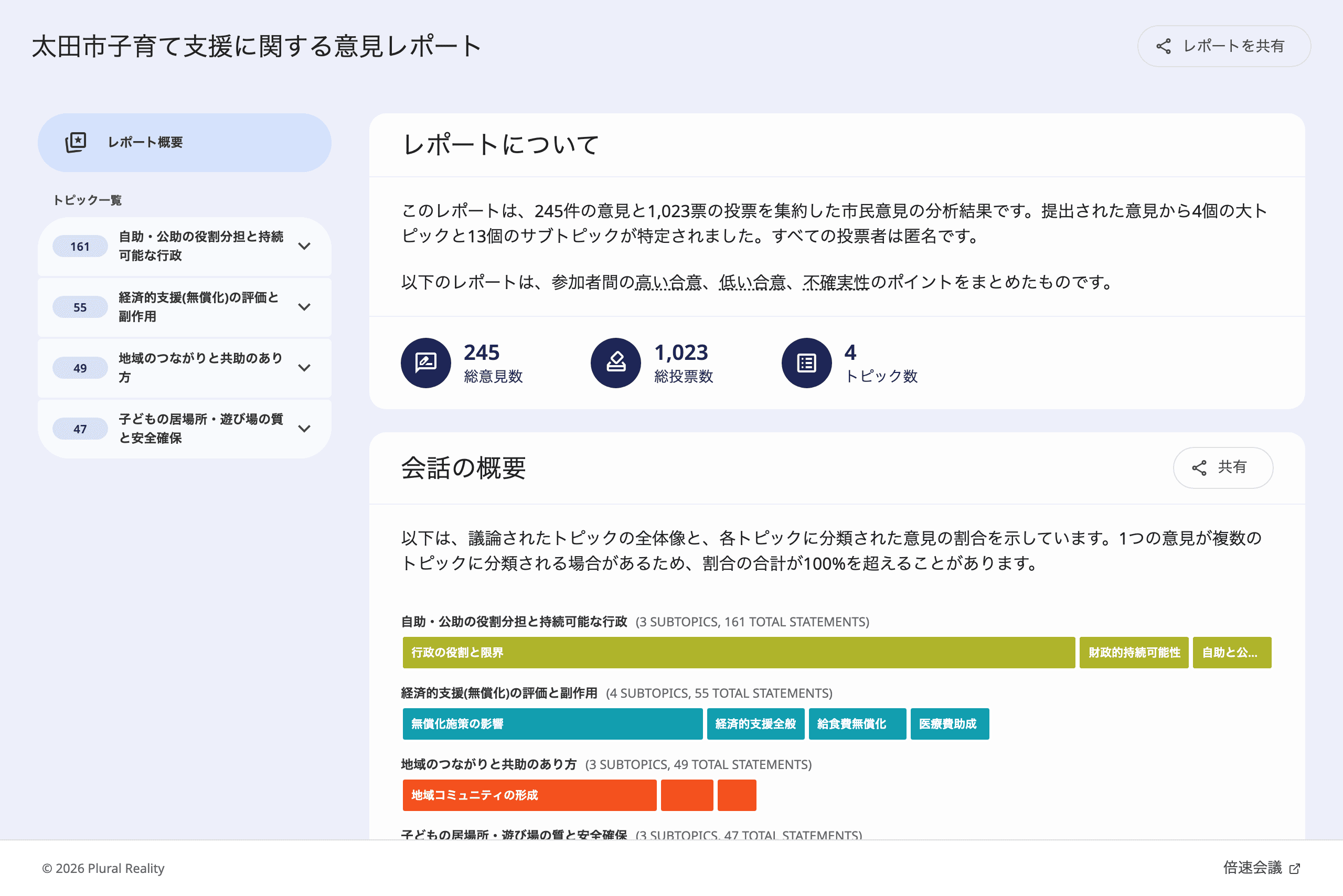The image size is (1343, 896).
Task: Click the 財政的持続可能性 segment
Action: [1133, 652]
